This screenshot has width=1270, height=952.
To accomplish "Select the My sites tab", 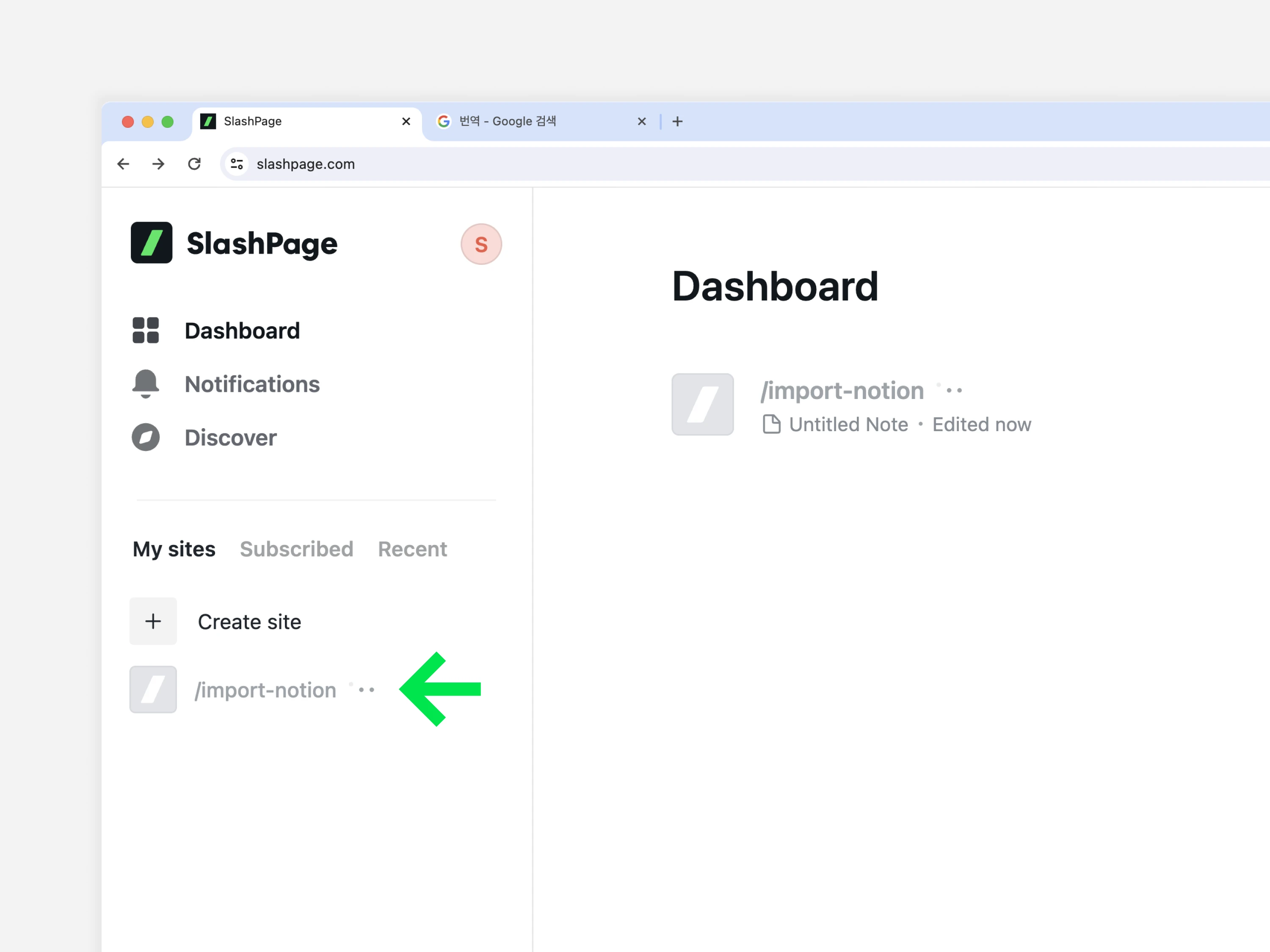I will (x=174, y=549).
